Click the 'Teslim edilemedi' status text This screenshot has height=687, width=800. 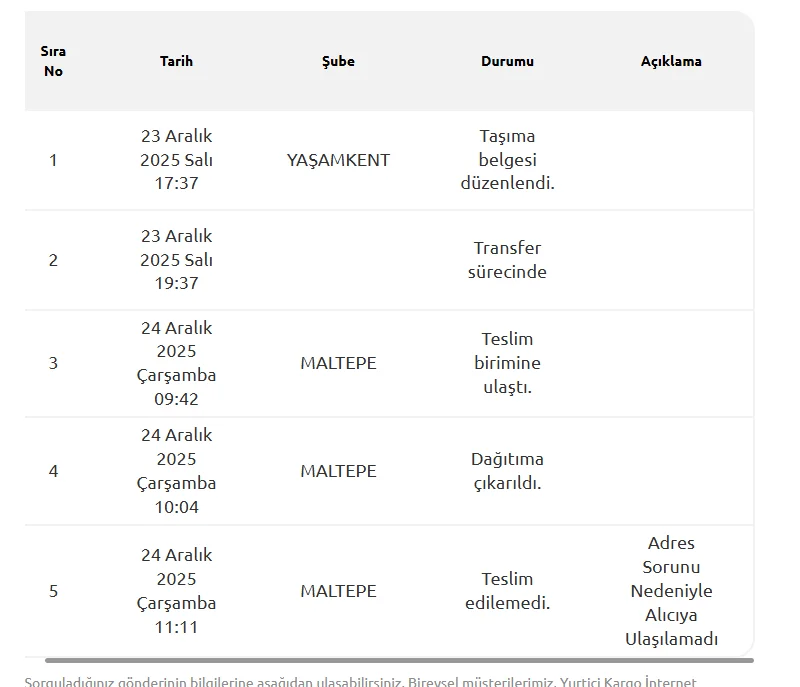point(507,591)
